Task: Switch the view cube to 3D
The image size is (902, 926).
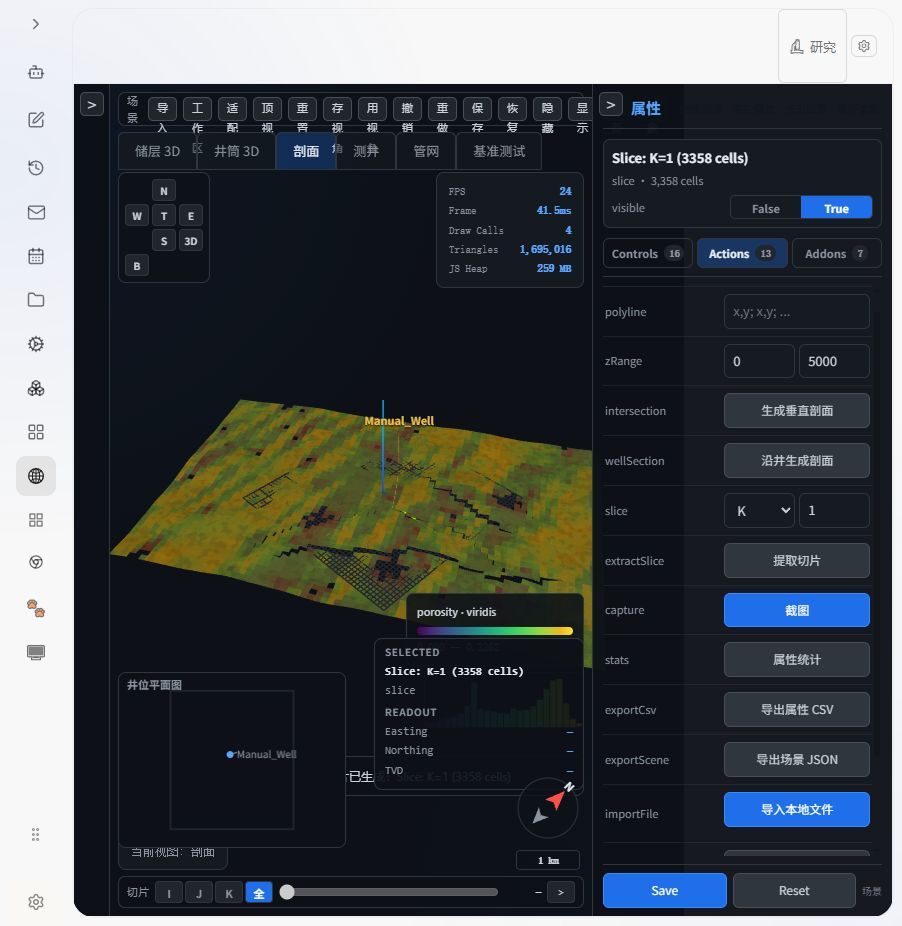Action: [x=191, y=241]
